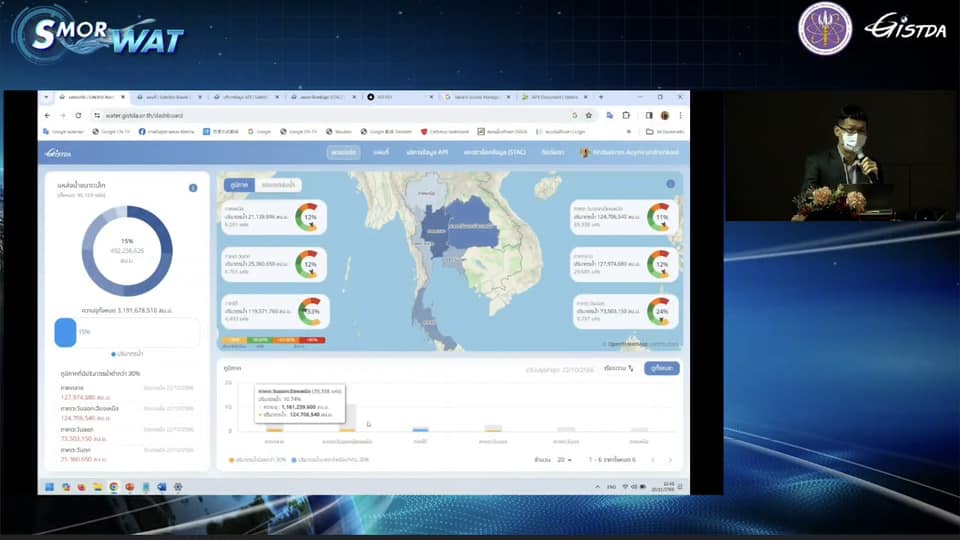Viewport: 960px width, 540px height.
Task: Click the info icon on the map panel
Action: 671,184
